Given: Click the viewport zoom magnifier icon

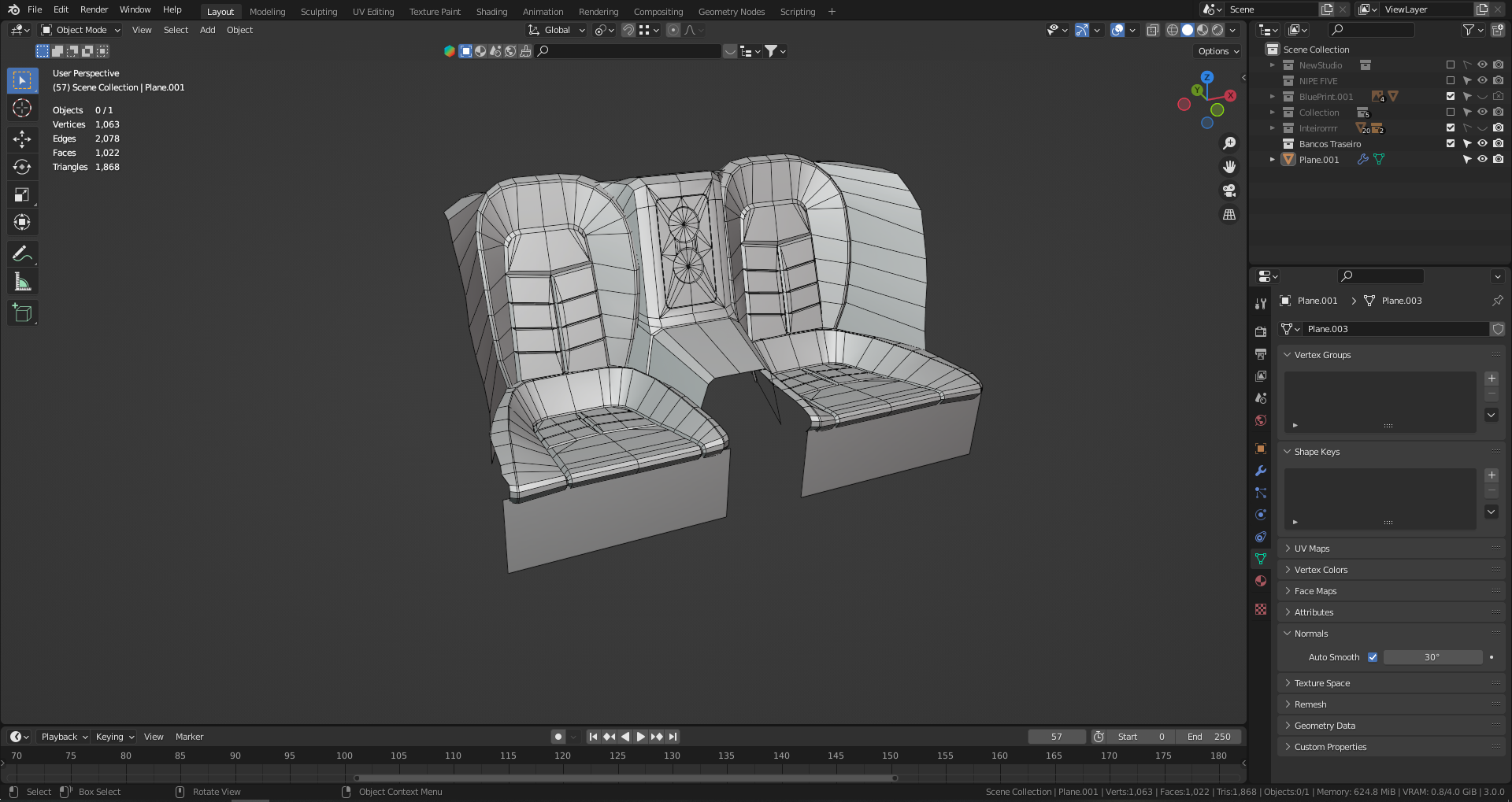Looking at the screenshot, I should coord(1228,143).
